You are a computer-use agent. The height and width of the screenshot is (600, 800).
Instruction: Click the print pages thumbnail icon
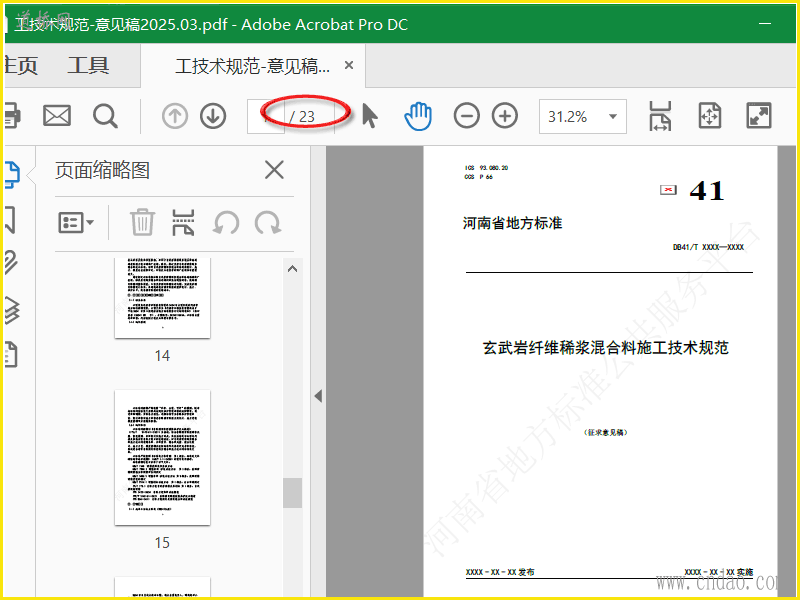pos(184,222)
